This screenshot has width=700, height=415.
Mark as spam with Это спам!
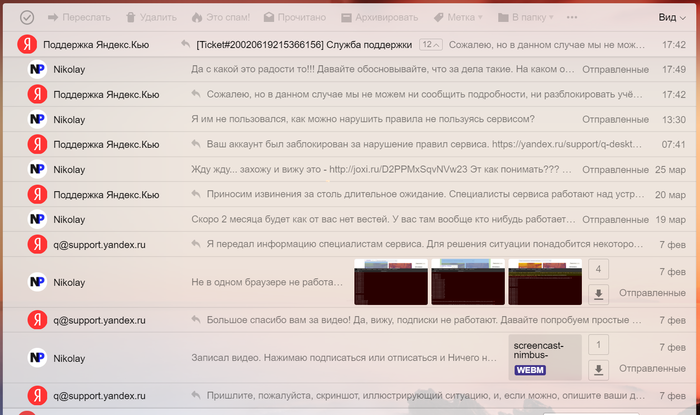click(x=221, y=17)
